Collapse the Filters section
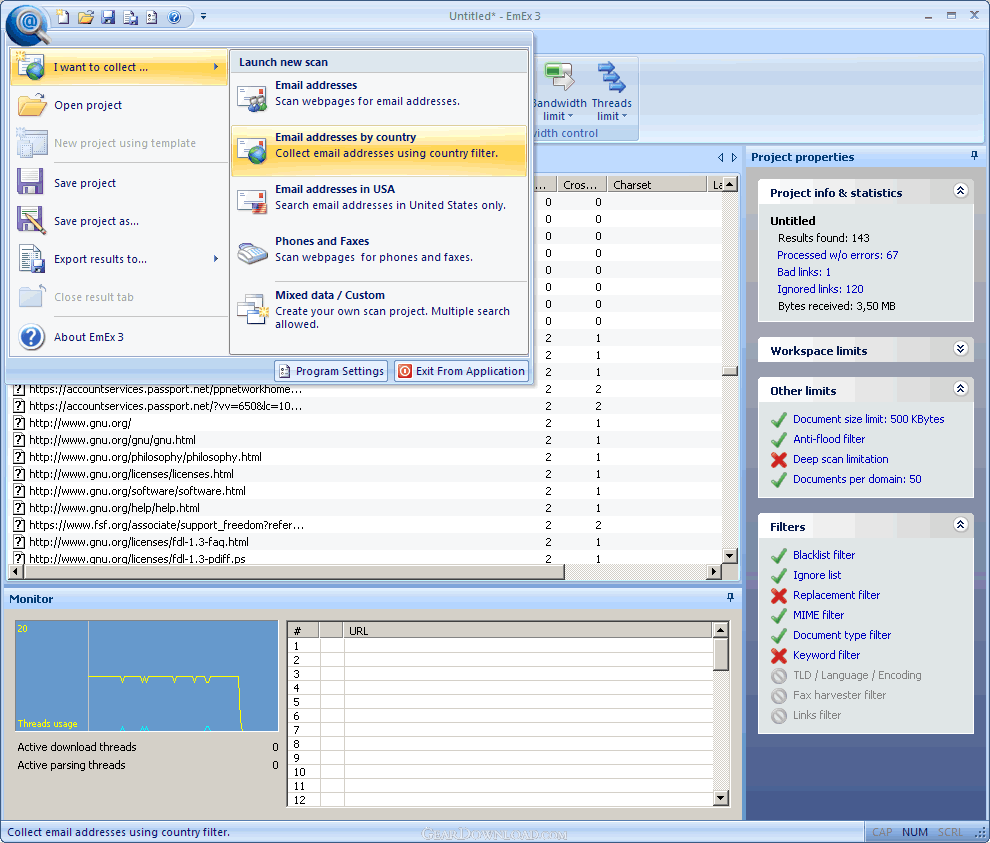This screenshot has height=843, width=990. [960, 524]
